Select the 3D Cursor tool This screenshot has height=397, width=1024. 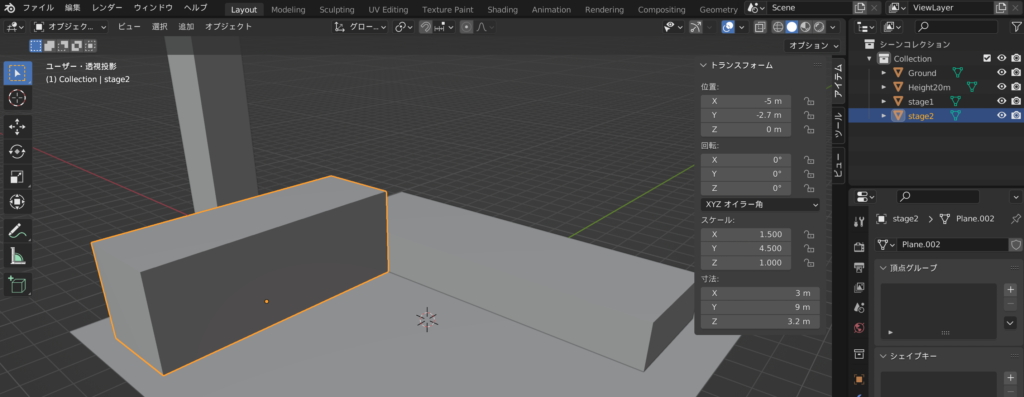tap(17, 98)
